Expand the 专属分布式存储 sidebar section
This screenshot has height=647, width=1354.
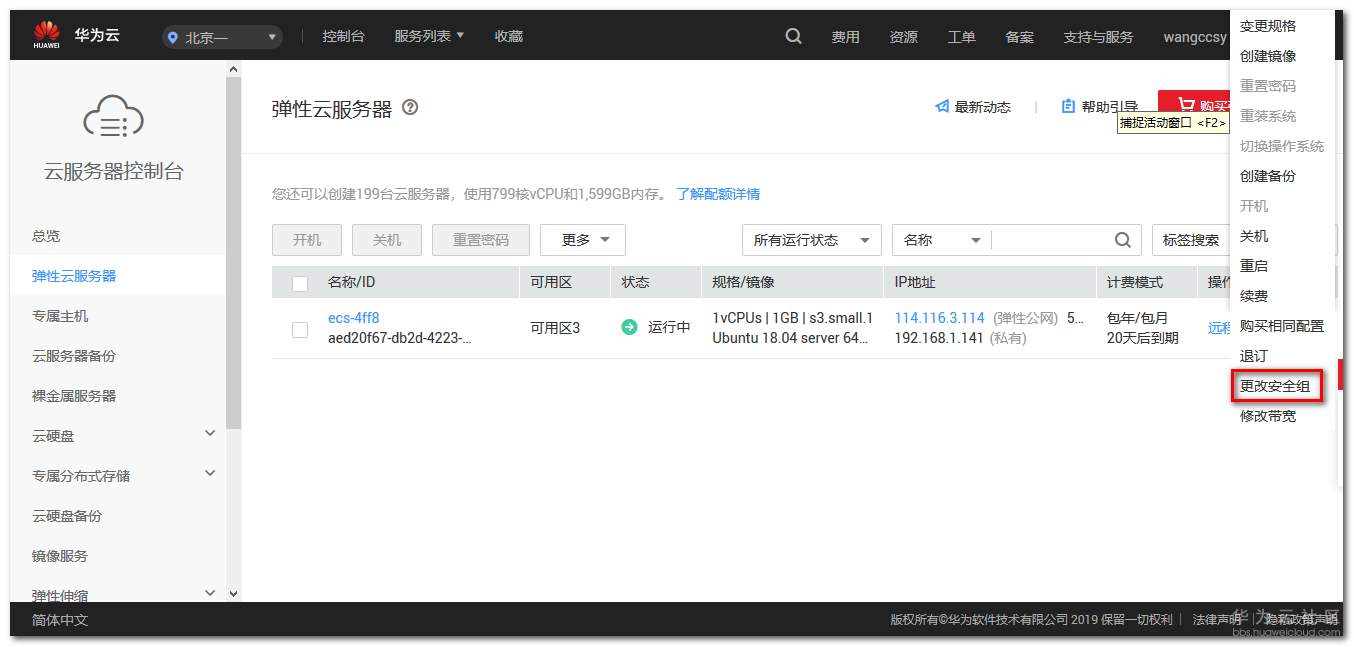[210, 473]
